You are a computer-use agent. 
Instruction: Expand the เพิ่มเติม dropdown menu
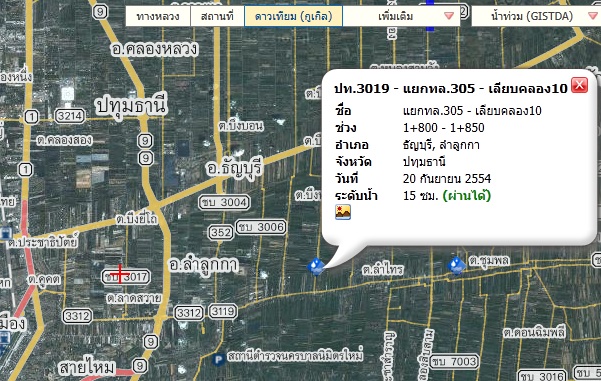pyautogui.click(x=401, y=16)
